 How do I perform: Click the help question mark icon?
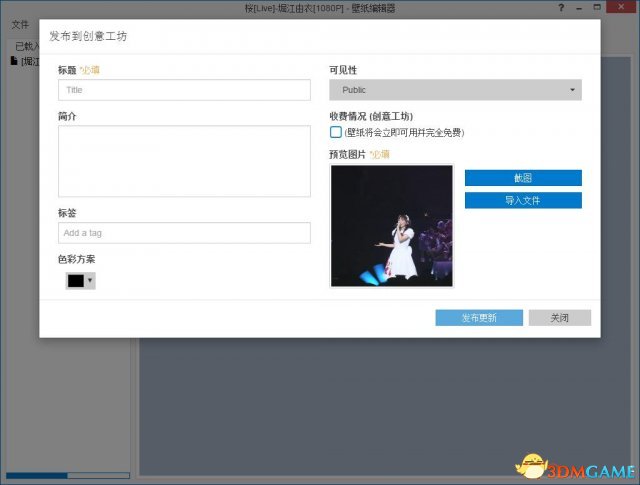tap(561, 7)
